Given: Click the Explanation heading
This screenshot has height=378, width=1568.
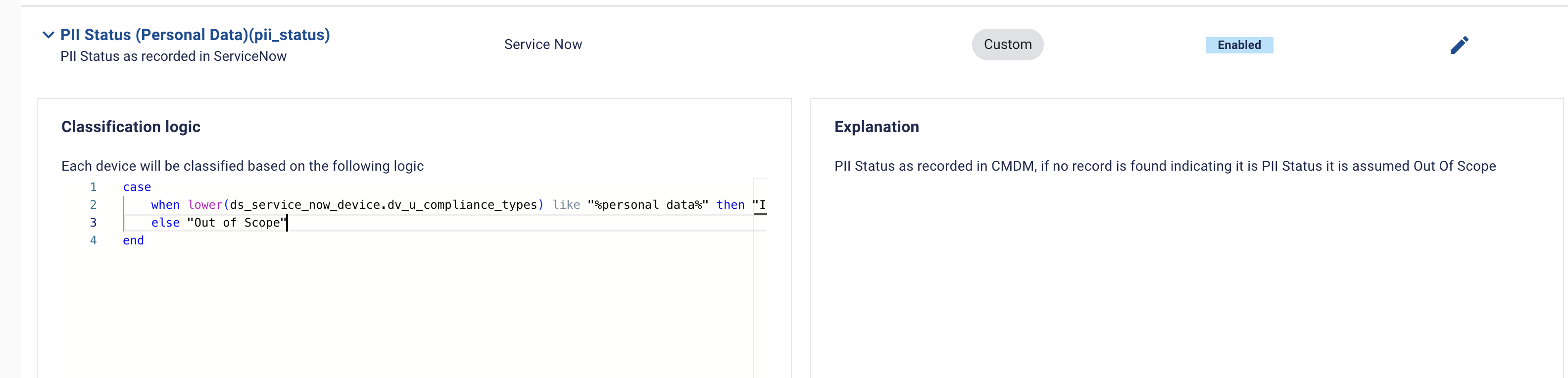Looking at the screenshot, I should point(876,127).
